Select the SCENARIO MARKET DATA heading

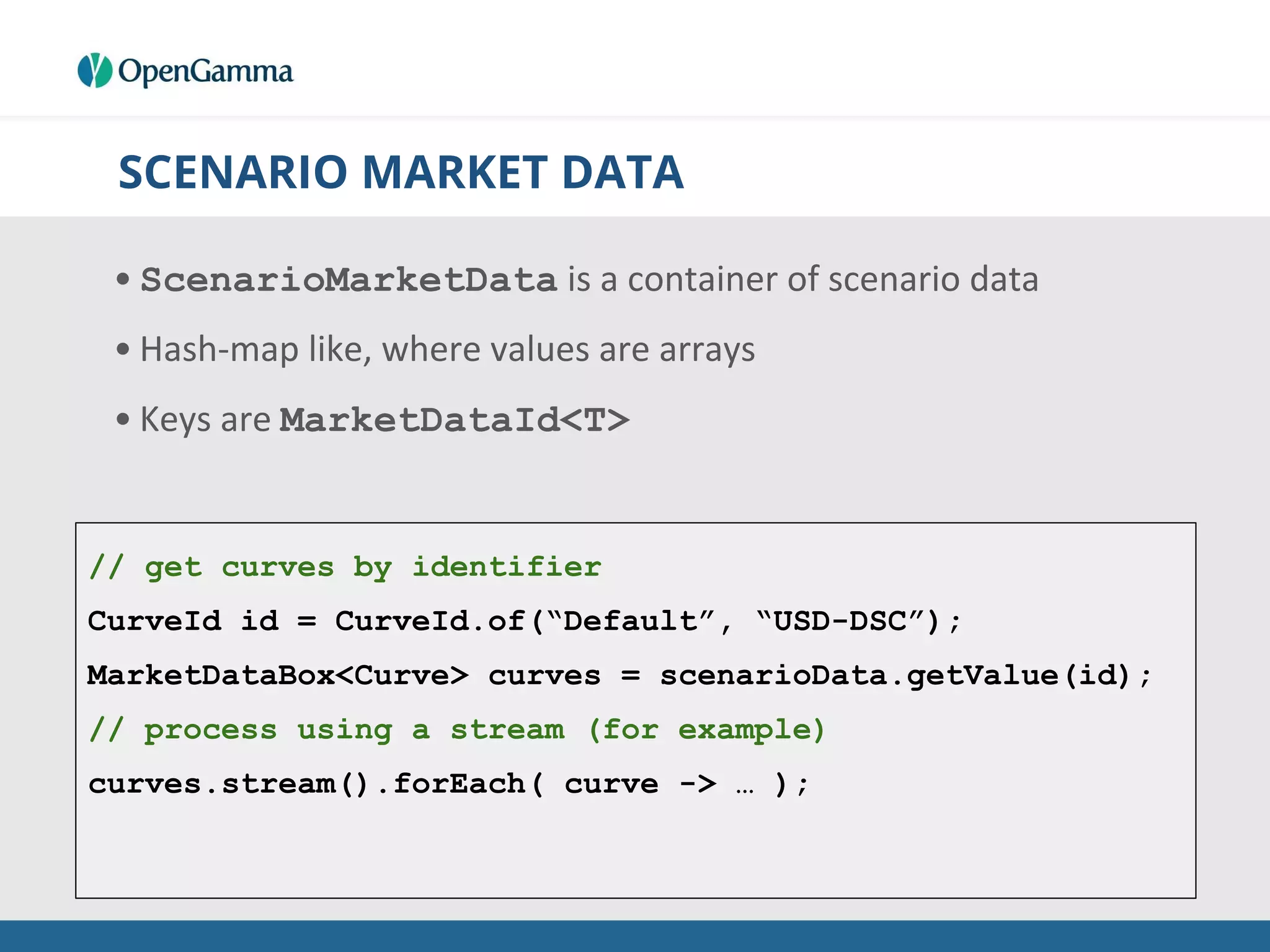401,172
